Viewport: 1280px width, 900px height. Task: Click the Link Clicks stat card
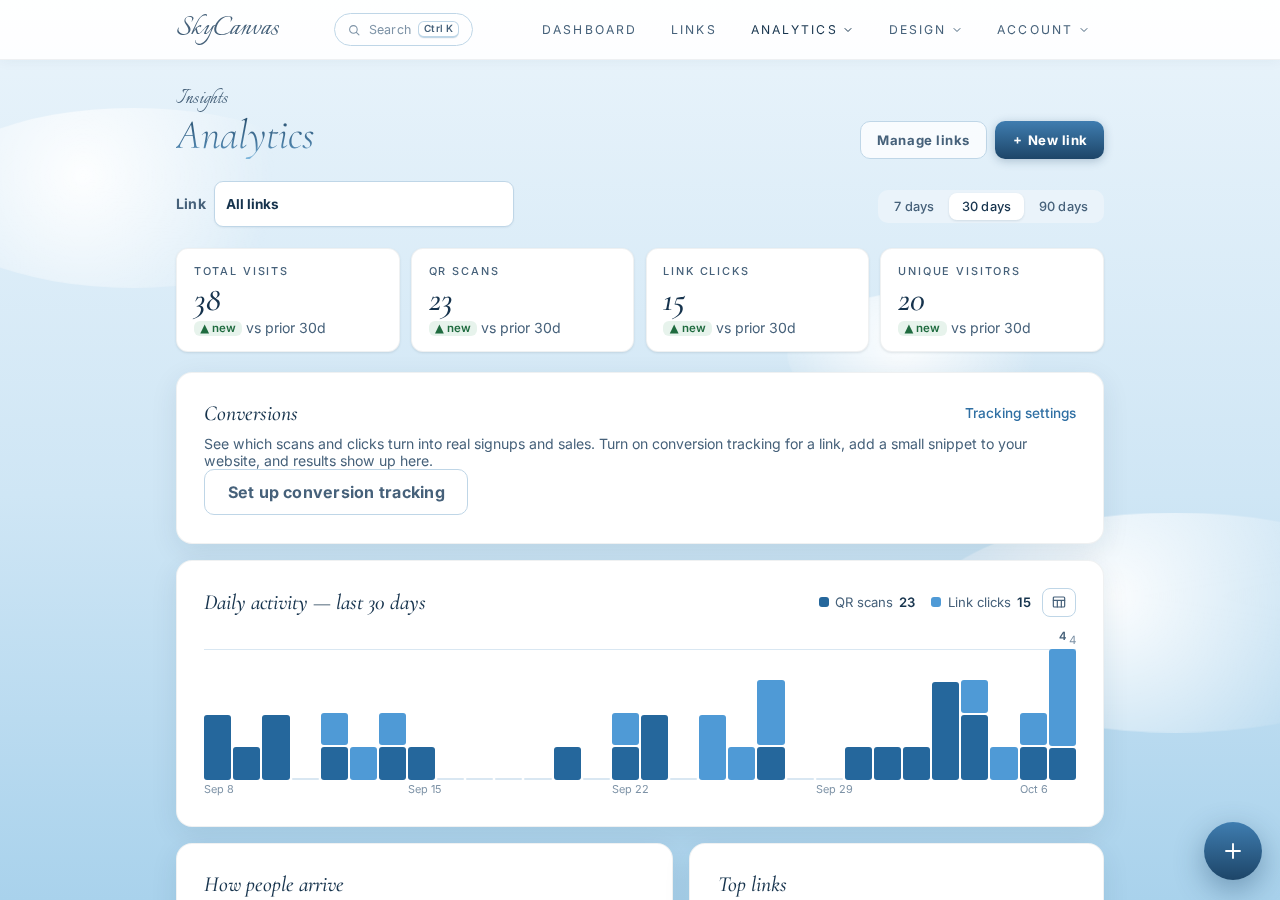point(757,300)
